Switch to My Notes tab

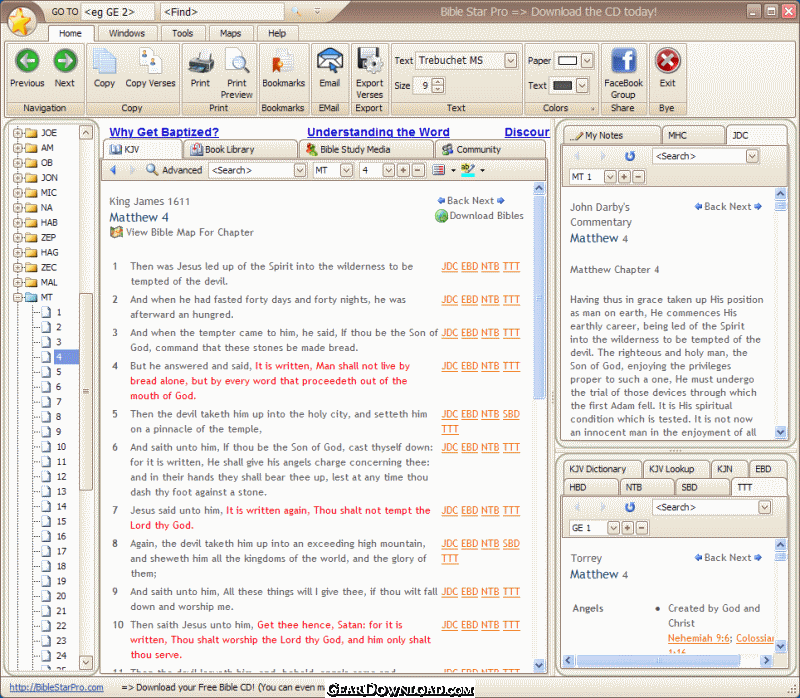(x=612, y=135)
